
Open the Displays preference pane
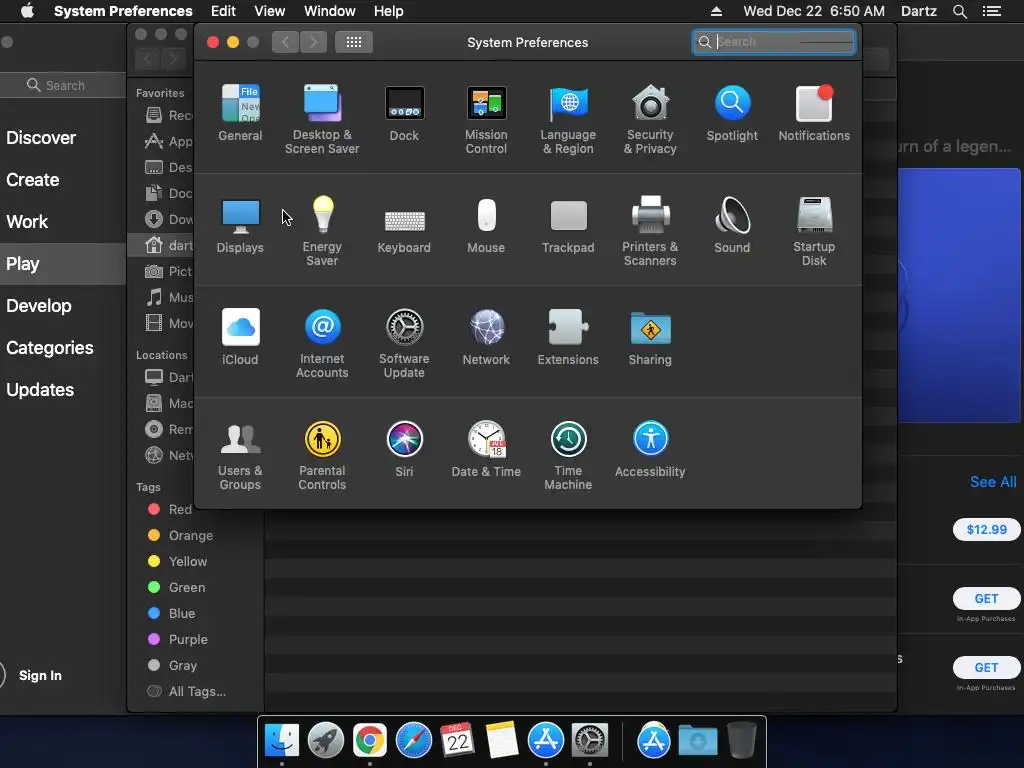[x=240, y=225]
